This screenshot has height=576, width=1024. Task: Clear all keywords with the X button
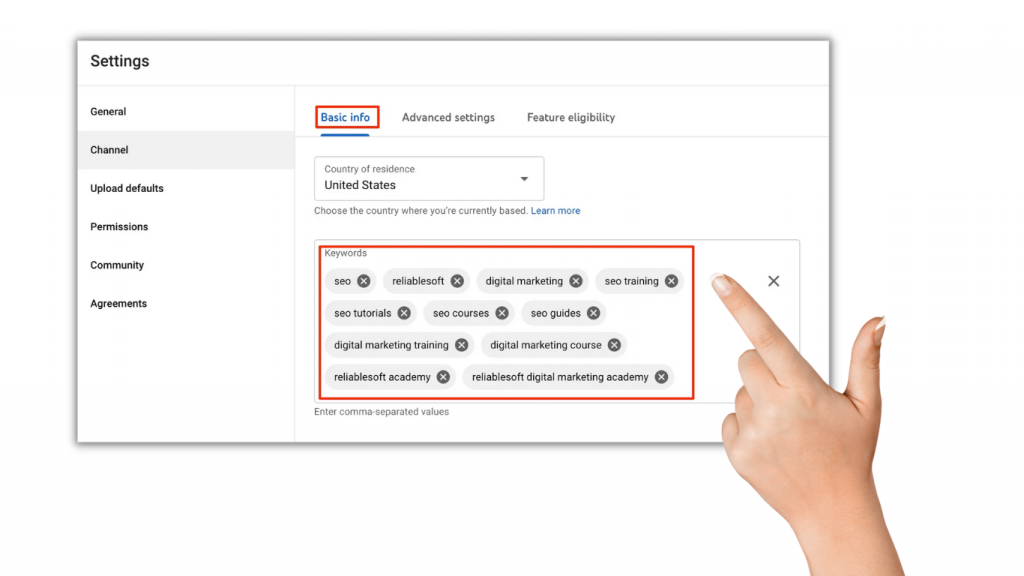pos(773,281)
